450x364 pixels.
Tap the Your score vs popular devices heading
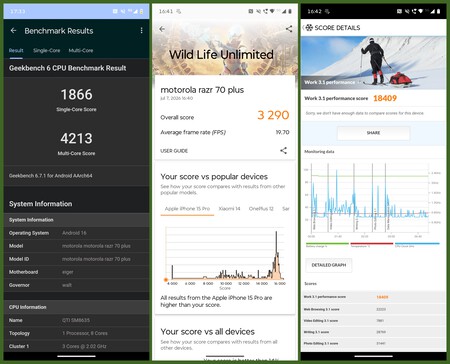tap(214, 177)
